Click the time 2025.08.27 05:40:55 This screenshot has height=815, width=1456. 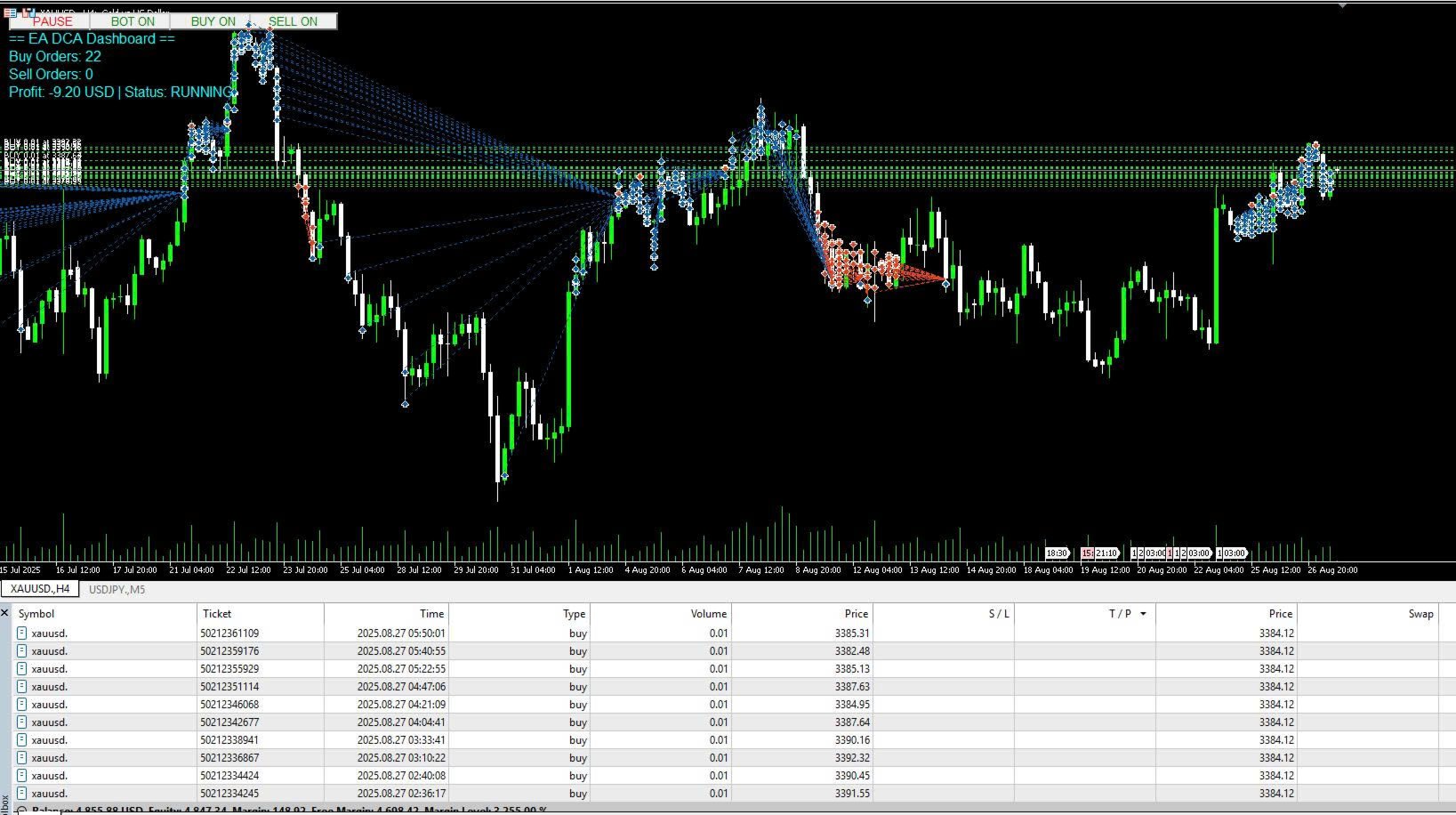tap(401, 651)
